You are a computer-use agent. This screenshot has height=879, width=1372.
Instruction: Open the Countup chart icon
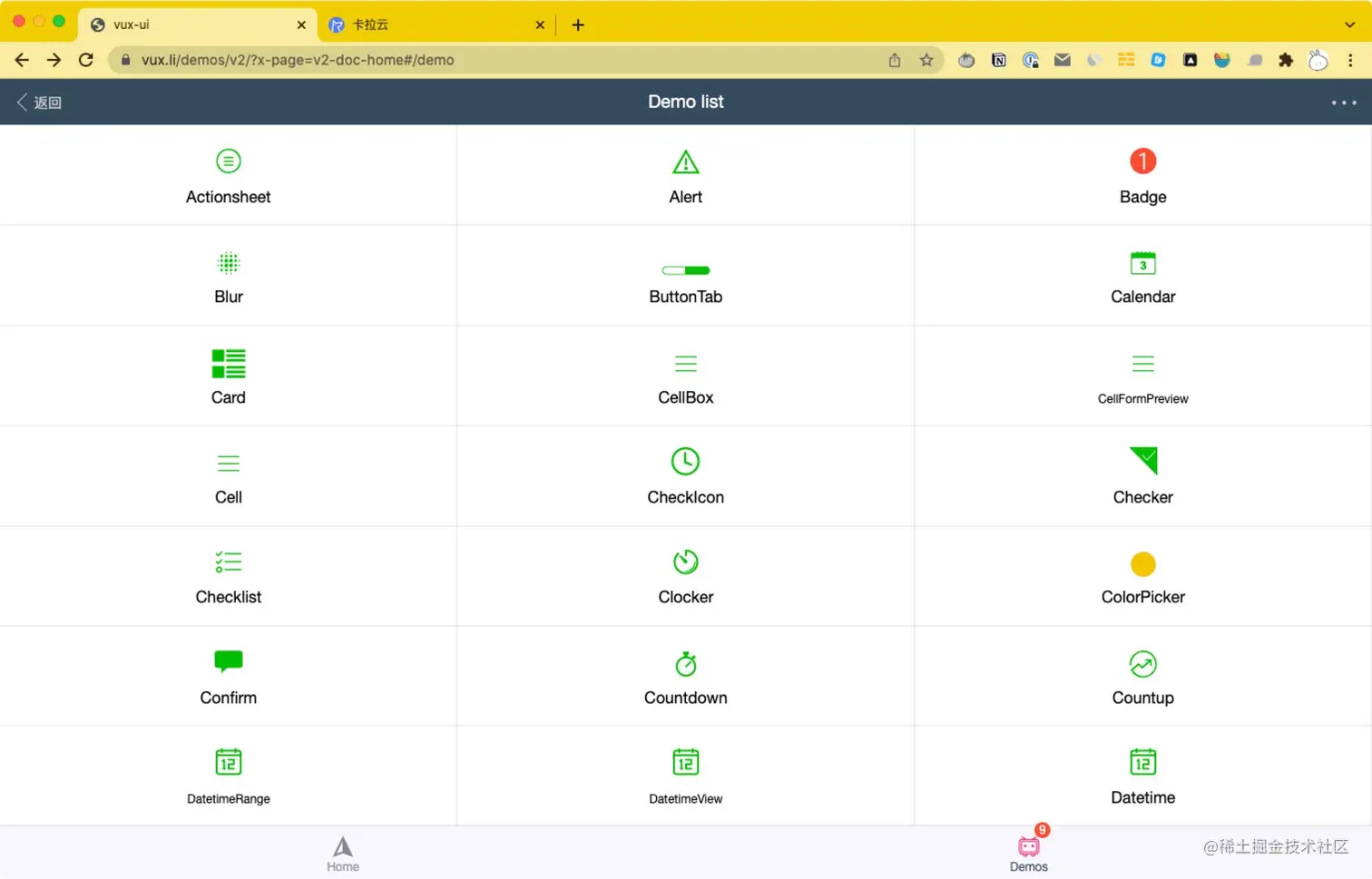pyautogui.click(x=1143, y=664)
